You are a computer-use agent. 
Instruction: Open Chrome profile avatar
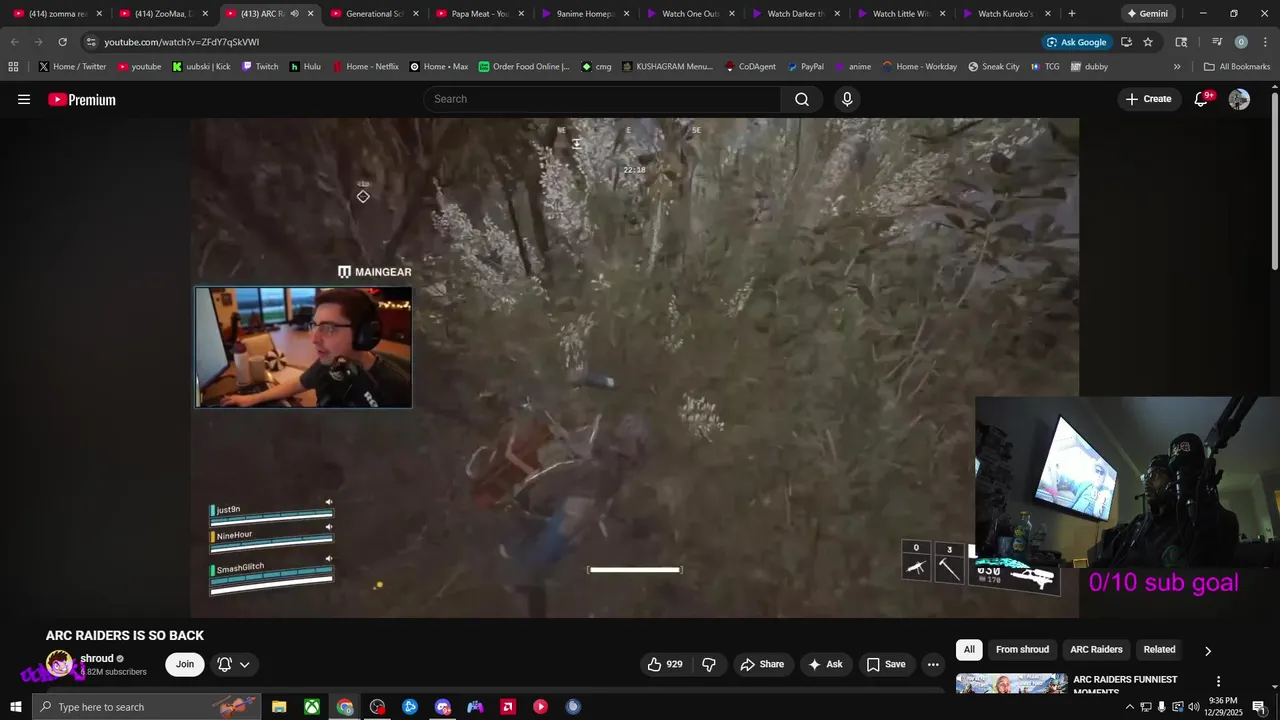point(1241,42)
